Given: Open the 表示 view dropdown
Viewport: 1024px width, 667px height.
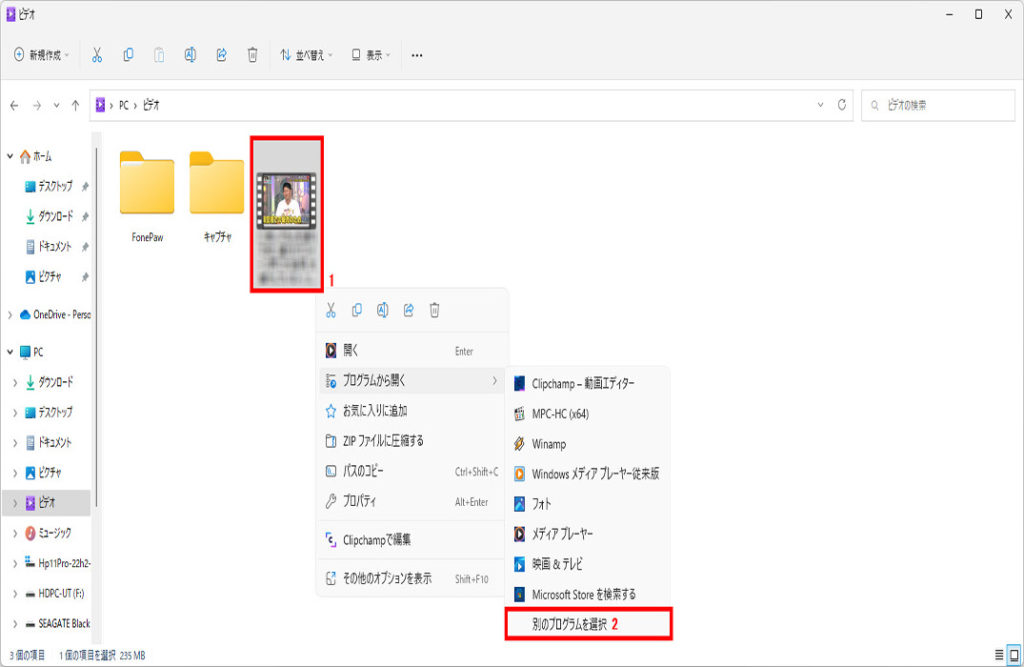Looking at the screenshot, I should click(x=370, y=55).
